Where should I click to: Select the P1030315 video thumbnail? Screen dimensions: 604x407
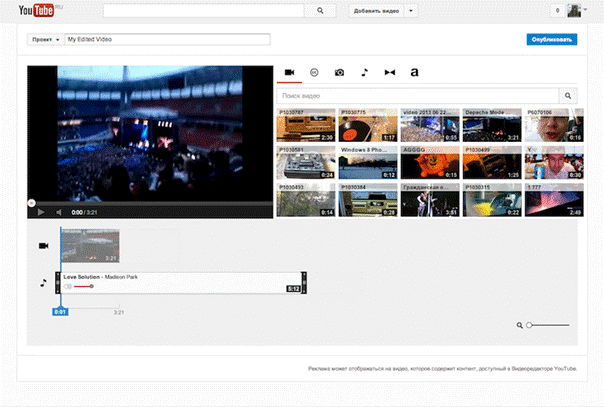click(x=492, y=200)
